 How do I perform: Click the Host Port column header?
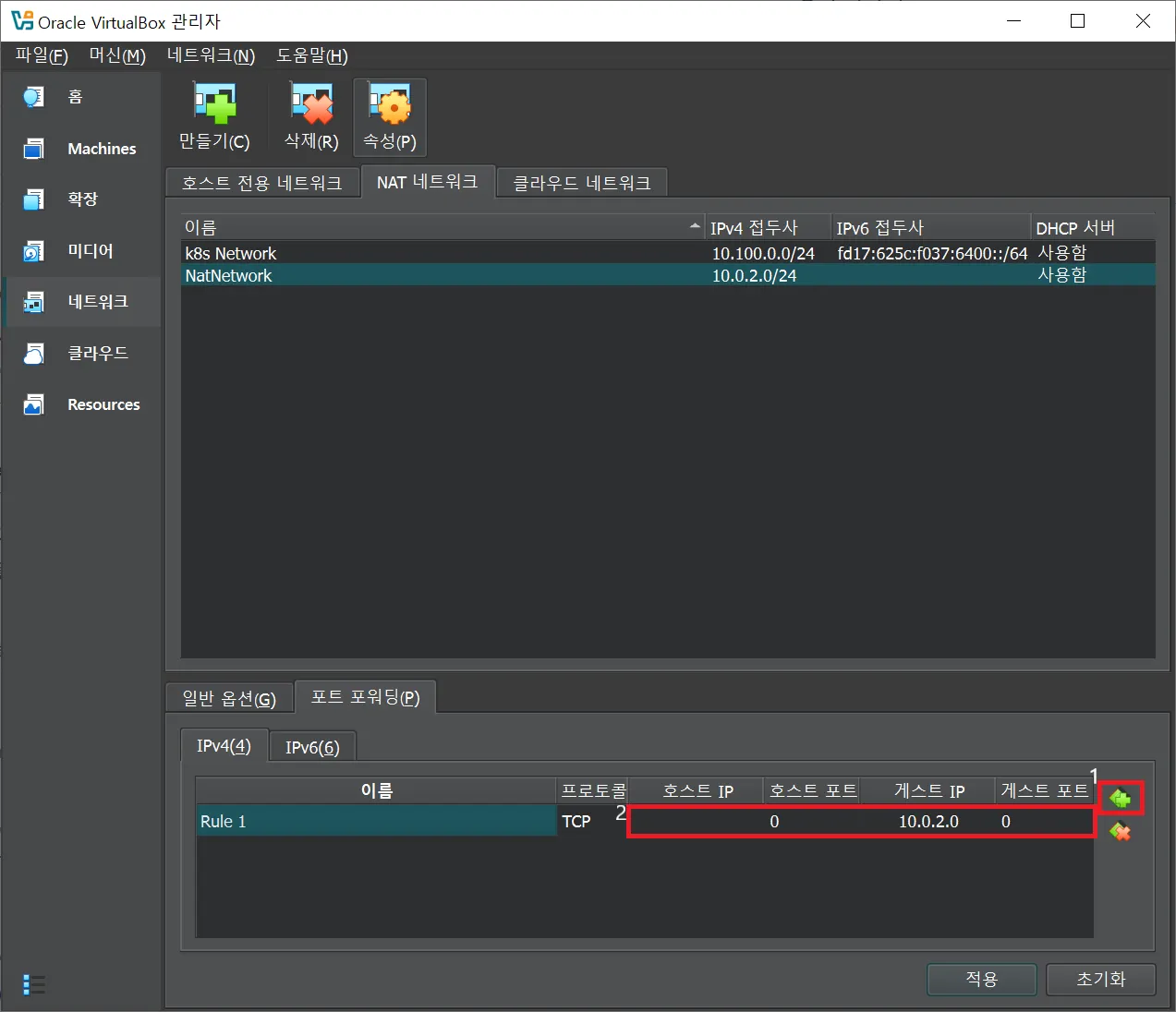[x=813, y=790]
